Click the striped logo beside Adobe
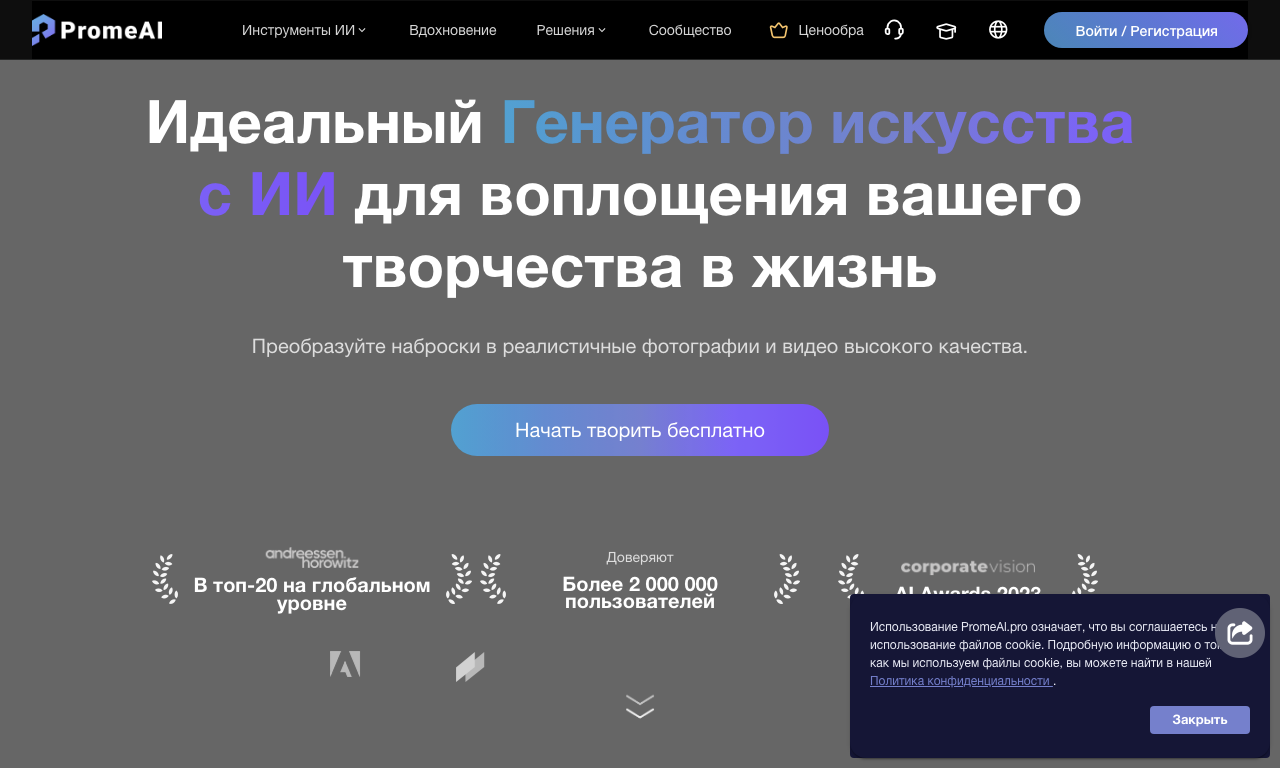 [x=470, y=667]
